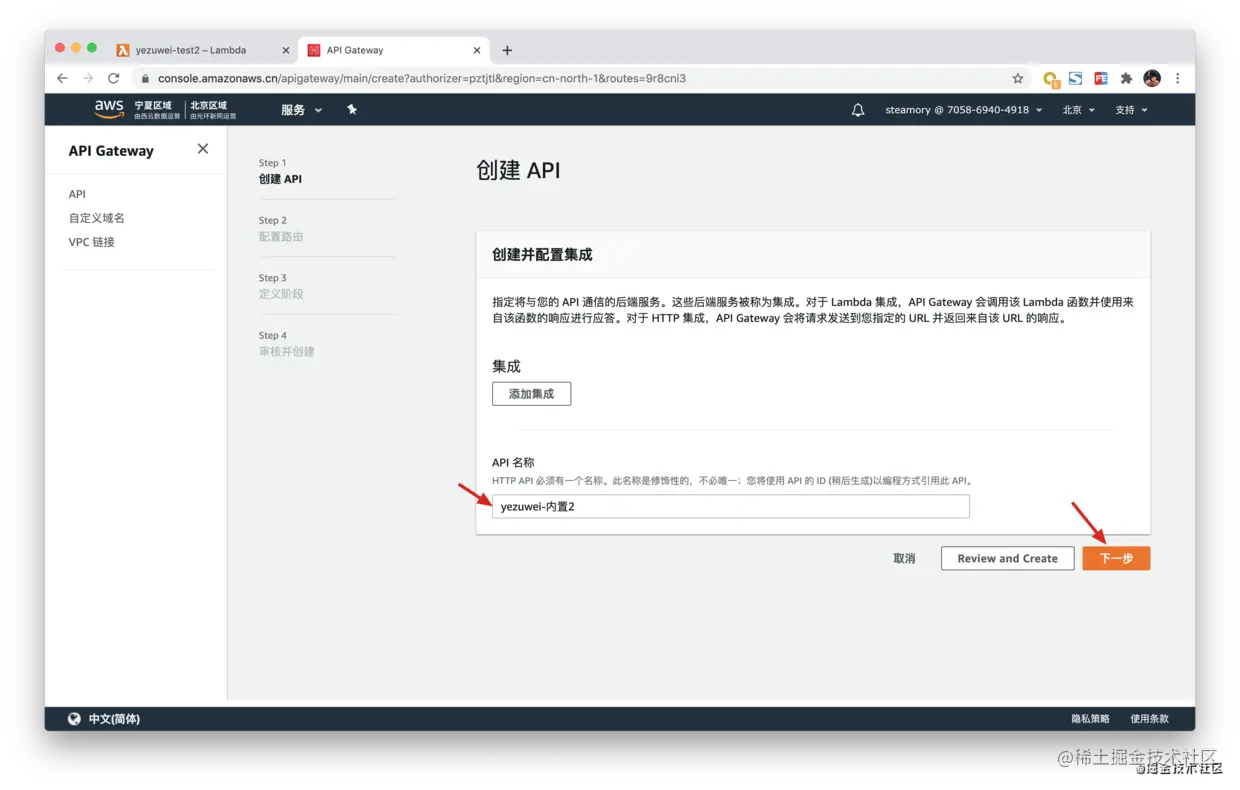Viewport: 1240px width, 790px height.
Task: Open the 使用条款 link
Action: 1149,719
